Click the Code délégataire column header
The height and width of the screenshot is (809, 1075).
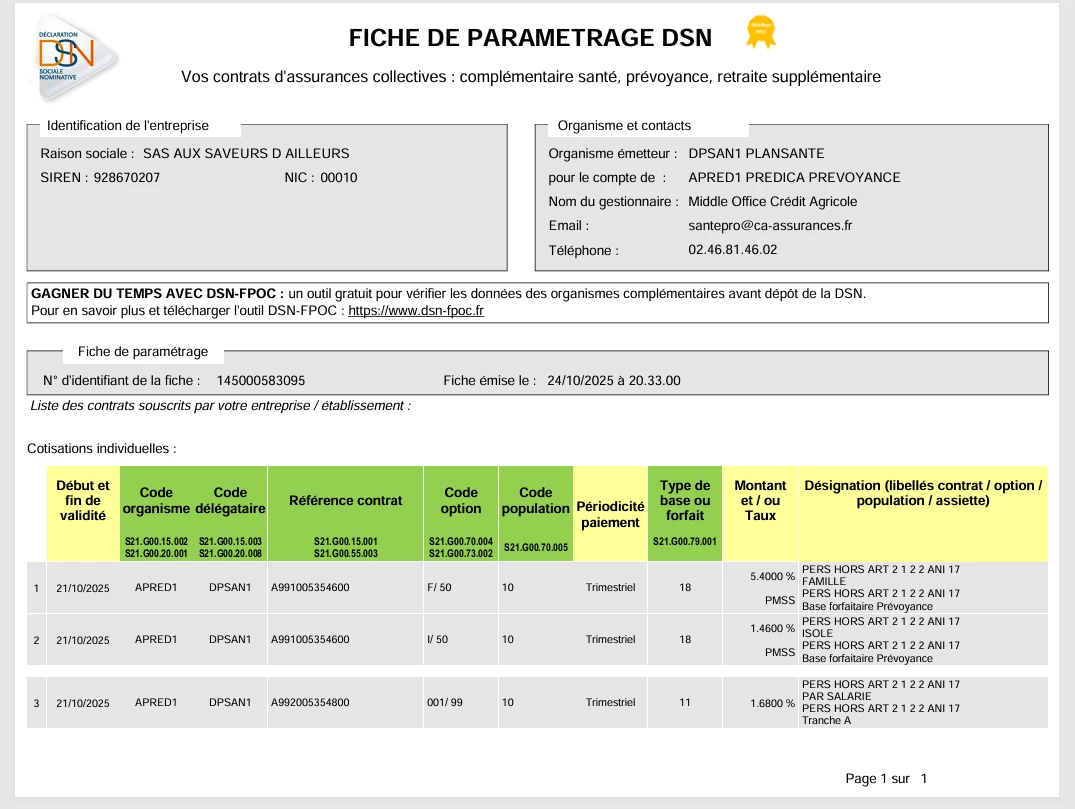pyautogui.click(x=230, y=514)
